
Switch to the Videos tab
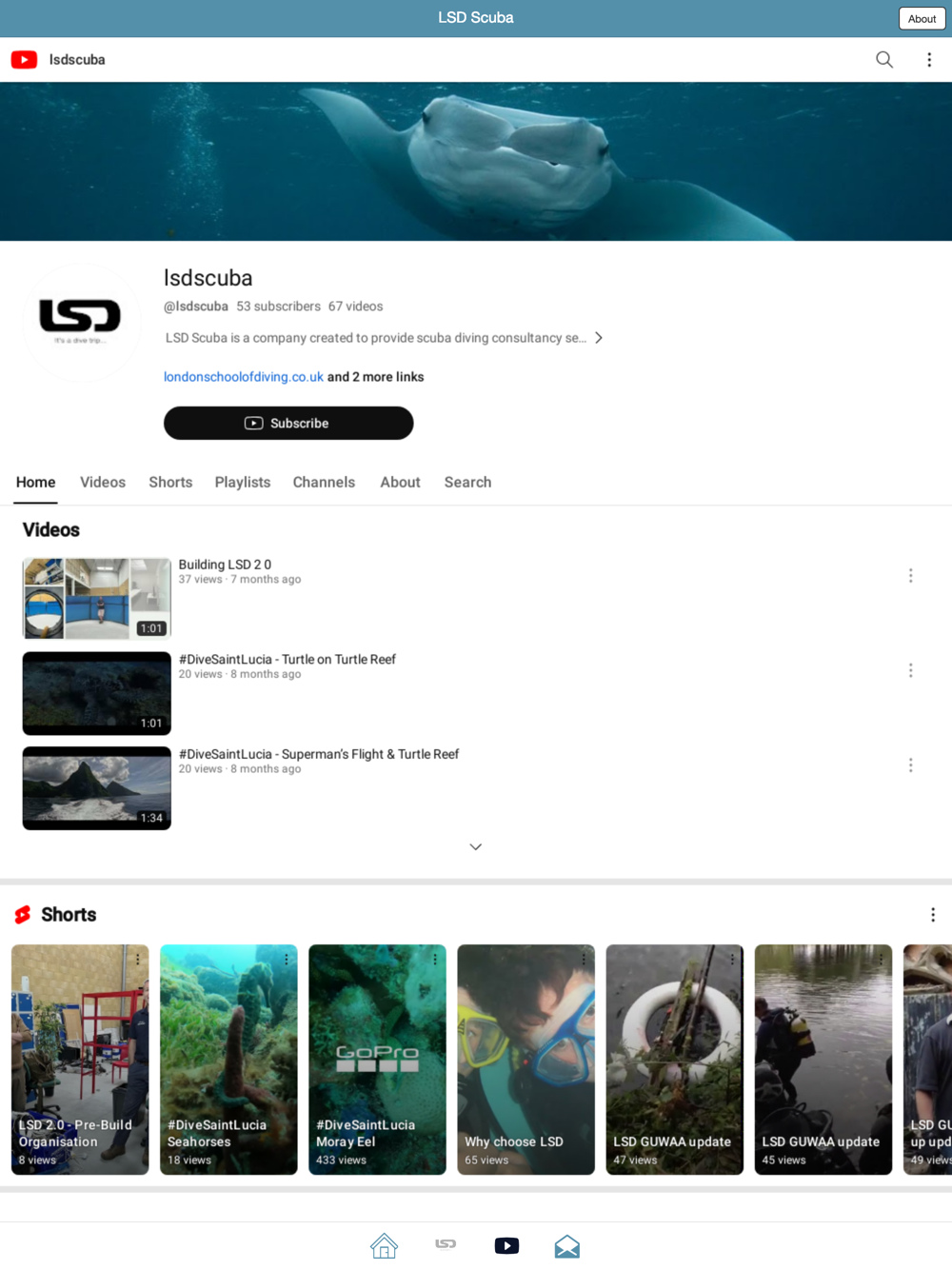(103, 483)
